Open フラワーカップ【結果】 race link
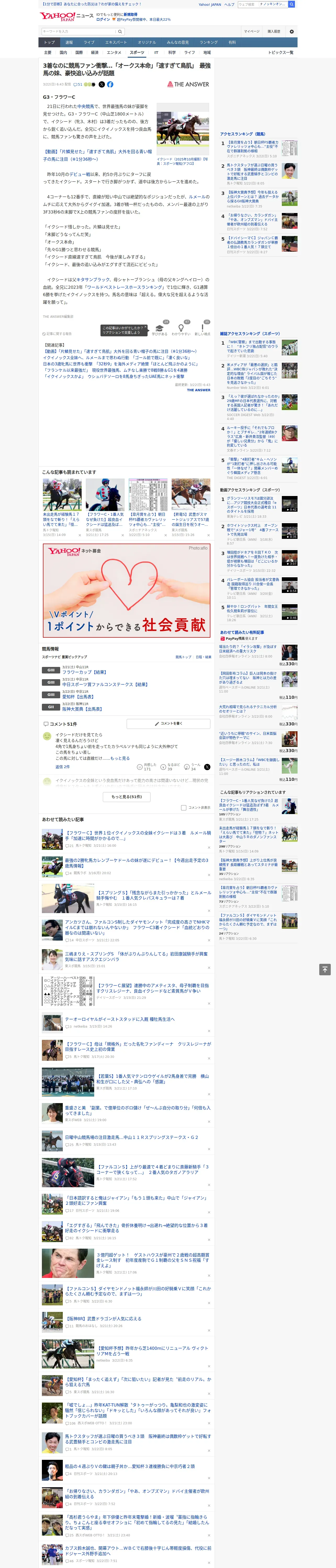 (x=84, y=673)
